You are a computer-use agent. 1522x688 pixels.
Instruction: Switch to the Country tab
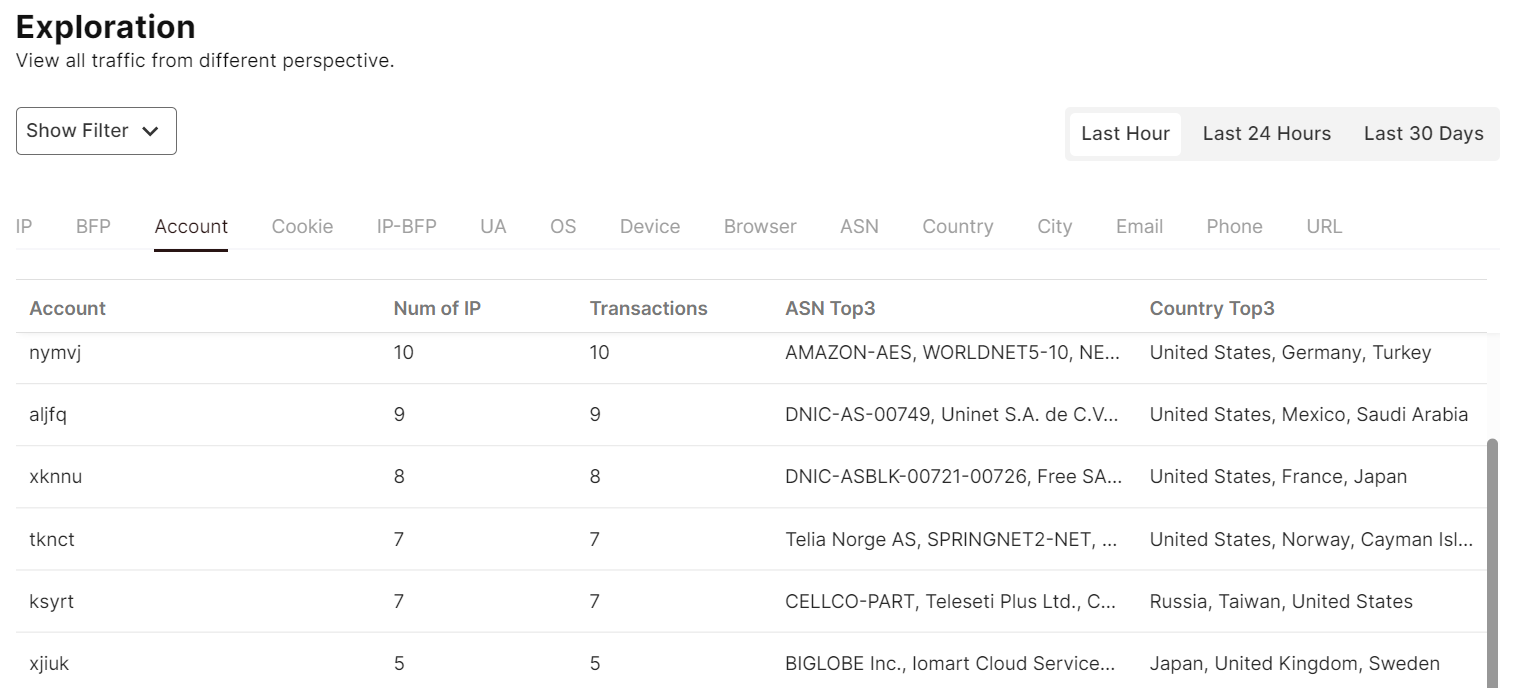(x=957, y=226)
